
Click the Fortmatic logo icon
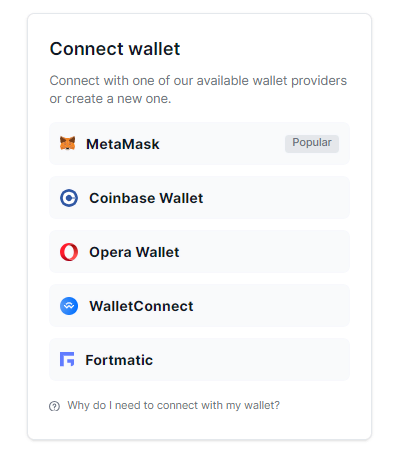tap(67, 359)
